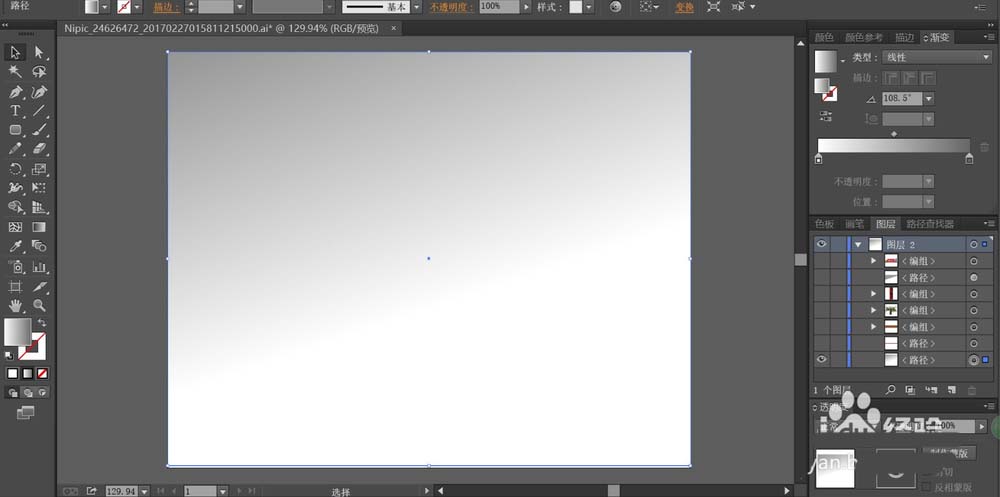Create a new layer with Layers panel icon

[x=951, y=389]
